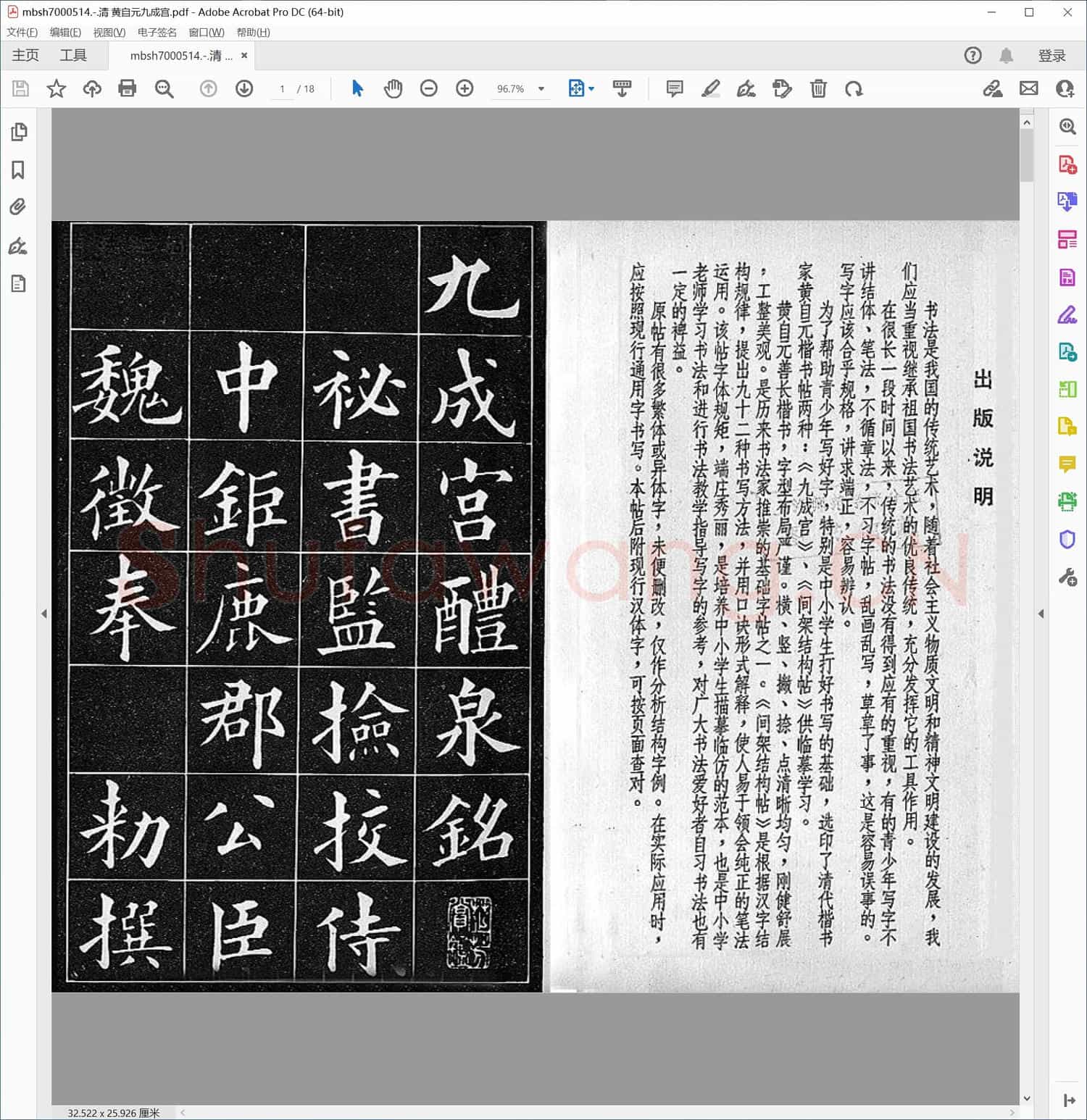Image resolution: width=1087 pixels, height=1120 pixels.
Task: Click the highlighter tool in the toolbar
Action: pos(711,88)
